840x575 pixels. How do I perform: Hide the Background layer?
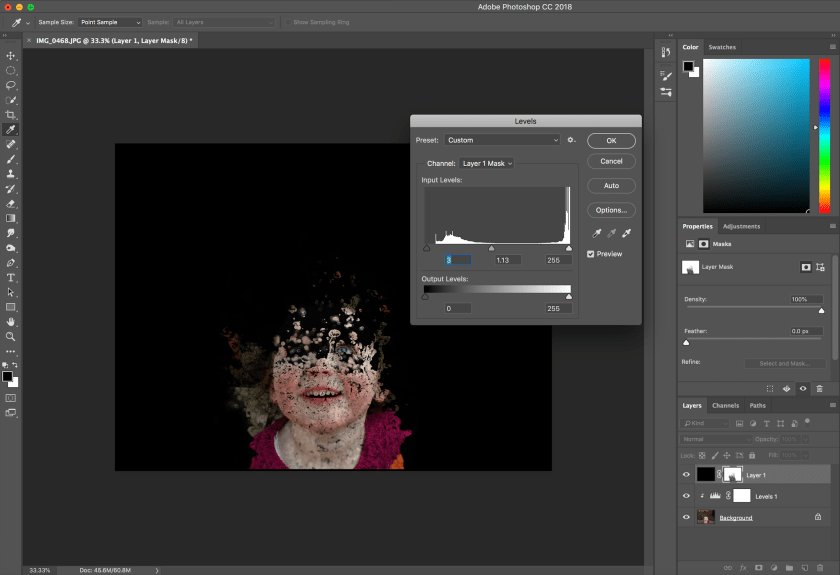point(686,518)
